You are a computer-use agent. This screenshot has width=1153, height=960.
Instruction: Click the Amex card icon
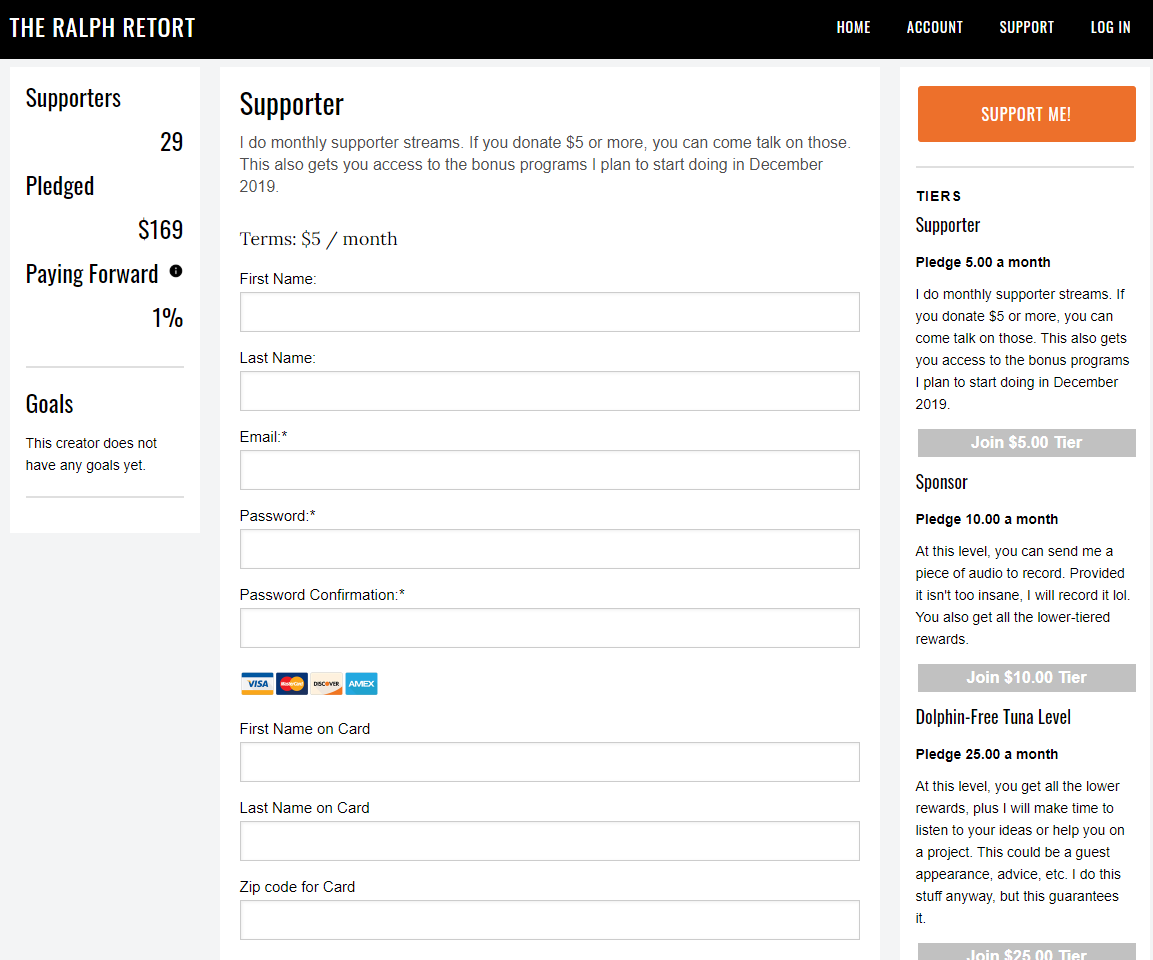tap(361, 684)
